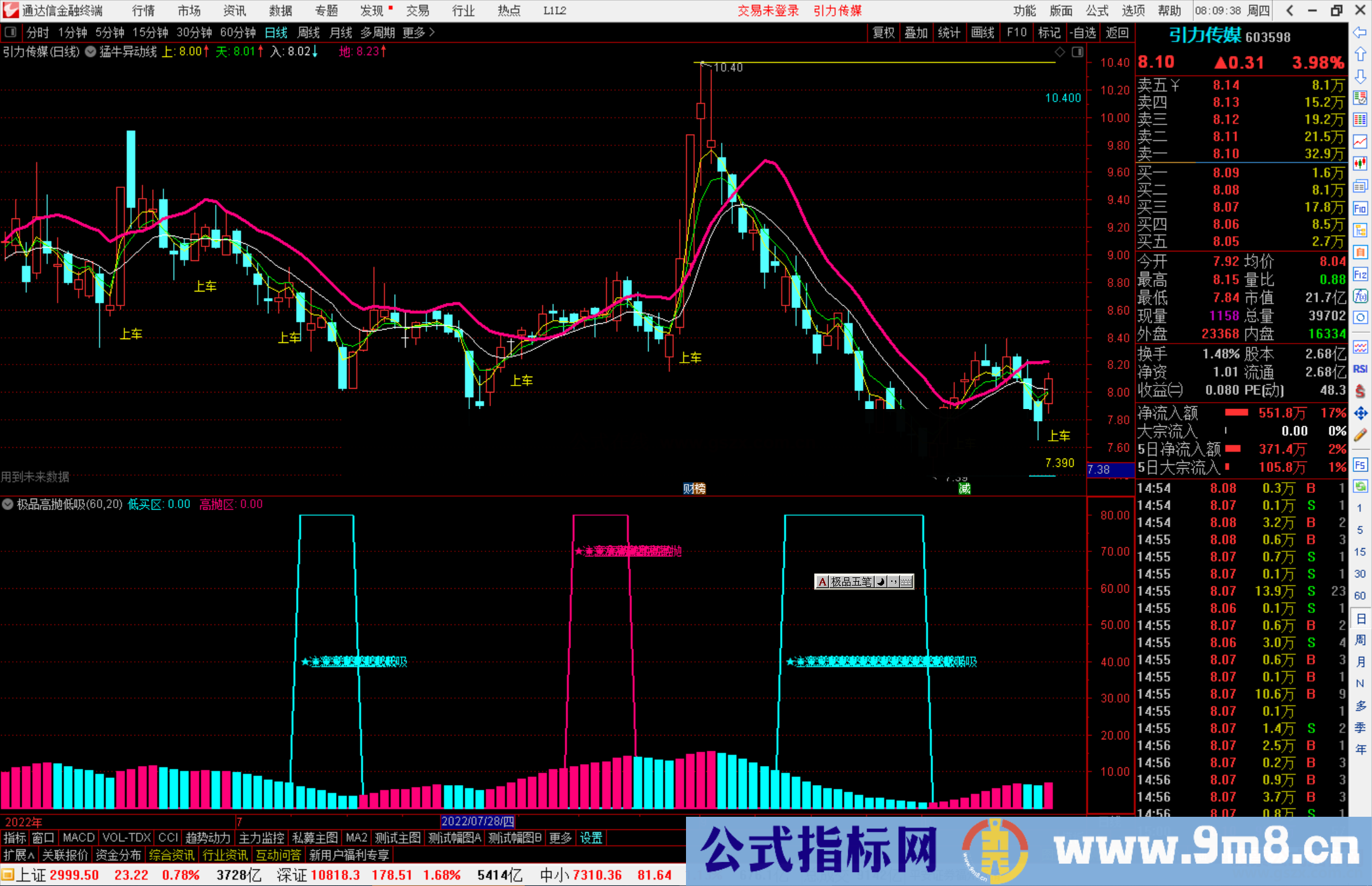Screen dimensions: 1372x886
Task: Open the 多周期 multi-period view
Action: pyautogui.click(x=375, y=32)
